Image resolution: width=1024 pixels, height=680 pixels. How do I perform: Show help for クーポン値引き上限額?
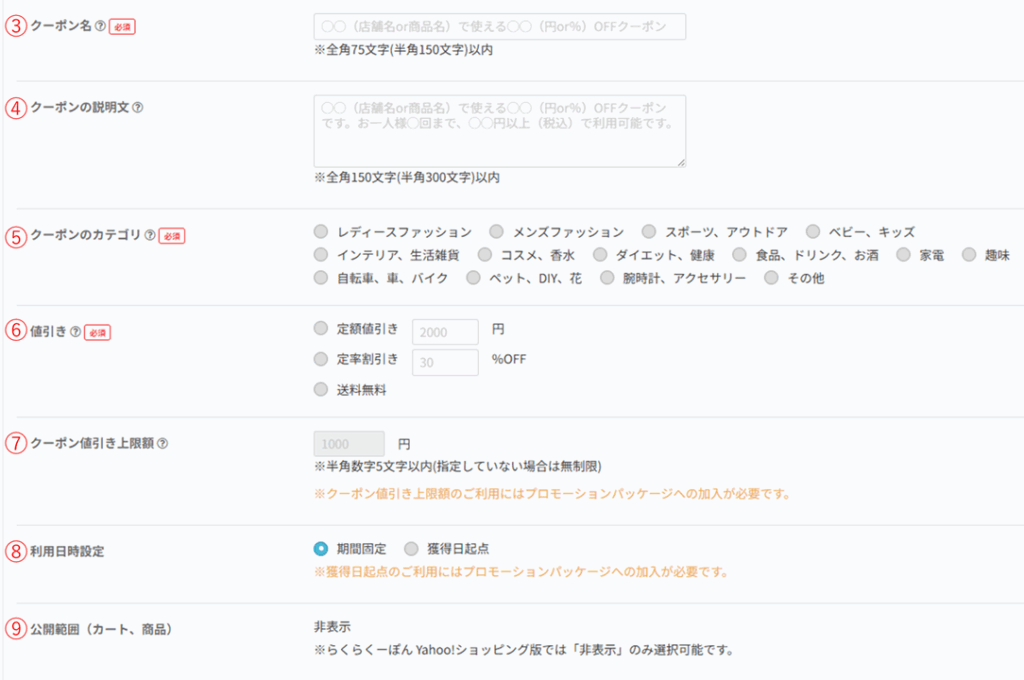pos(163,443)
